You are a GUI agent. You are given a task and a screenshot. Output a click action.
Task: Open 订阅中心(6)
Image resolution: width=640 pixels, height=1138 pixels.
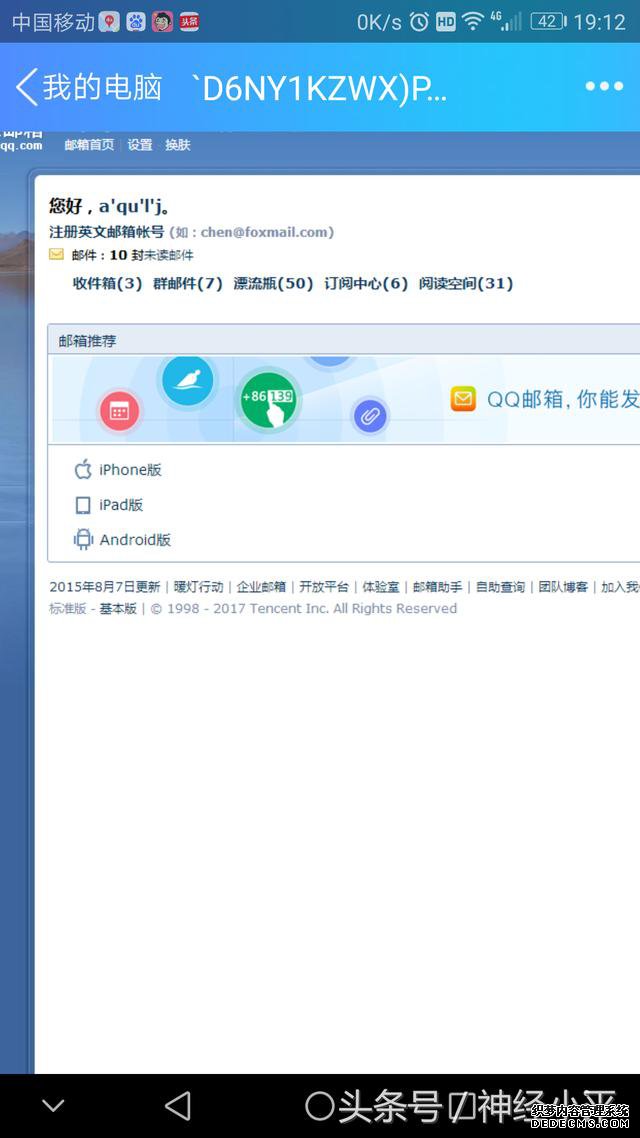click(366, 283)
